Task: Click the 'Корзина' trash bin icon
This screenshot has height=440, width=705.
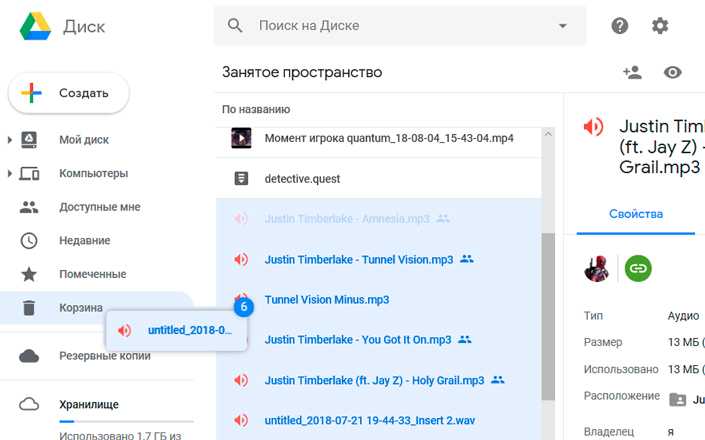Action: [x=29, y=308]
